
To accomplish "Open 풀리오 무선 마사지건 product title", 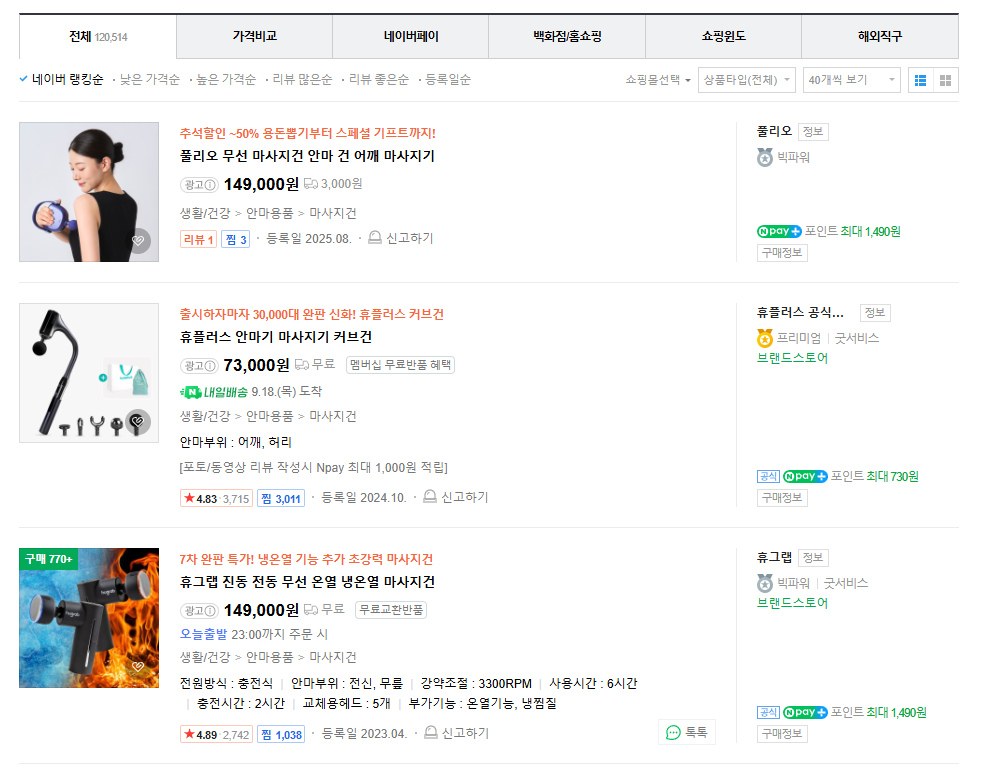I will [307, 156].
